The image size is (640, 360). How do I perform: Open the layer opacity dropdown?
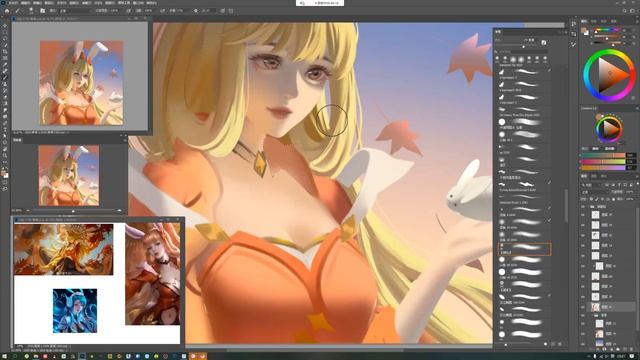pos(631,192)
